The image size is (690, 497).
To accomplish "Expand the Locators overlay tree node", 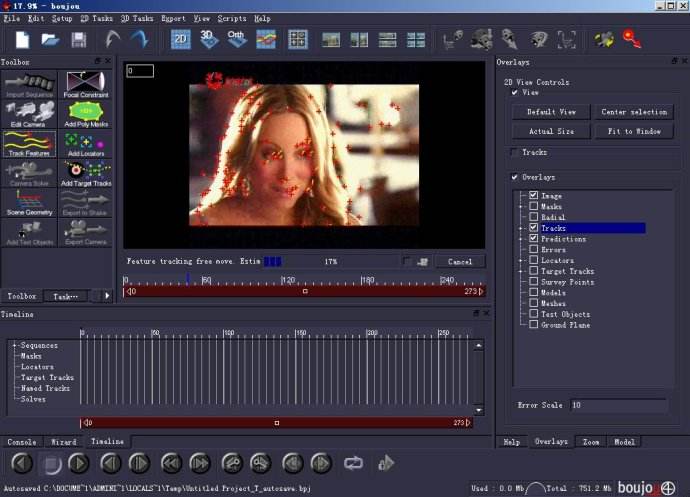I will click(x=521, y=260).
